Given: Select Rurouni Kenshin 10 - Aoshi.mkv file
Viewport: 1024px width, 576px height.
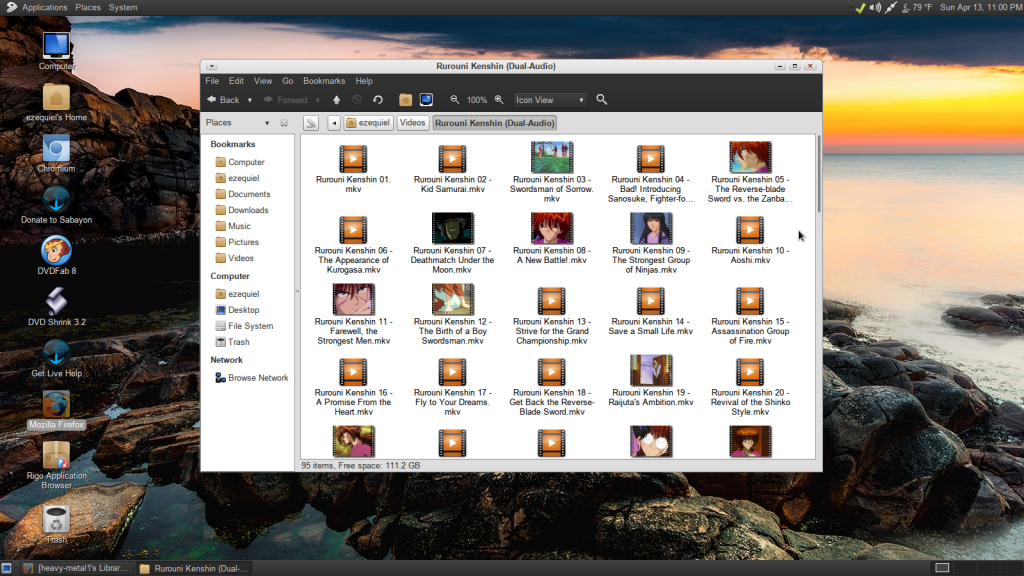Looking at the screenshot, I should [750, 240].
